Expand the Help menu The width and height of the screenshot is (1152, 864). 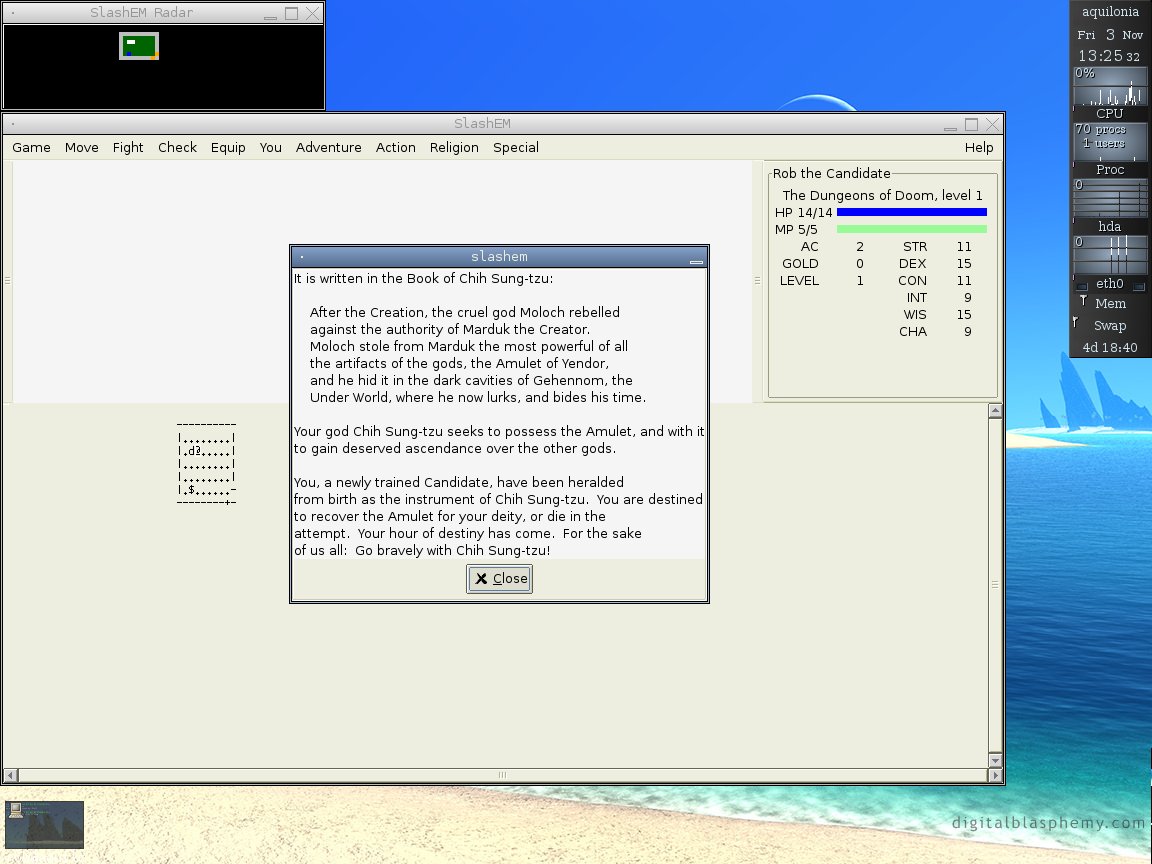[x=979, y=147]
